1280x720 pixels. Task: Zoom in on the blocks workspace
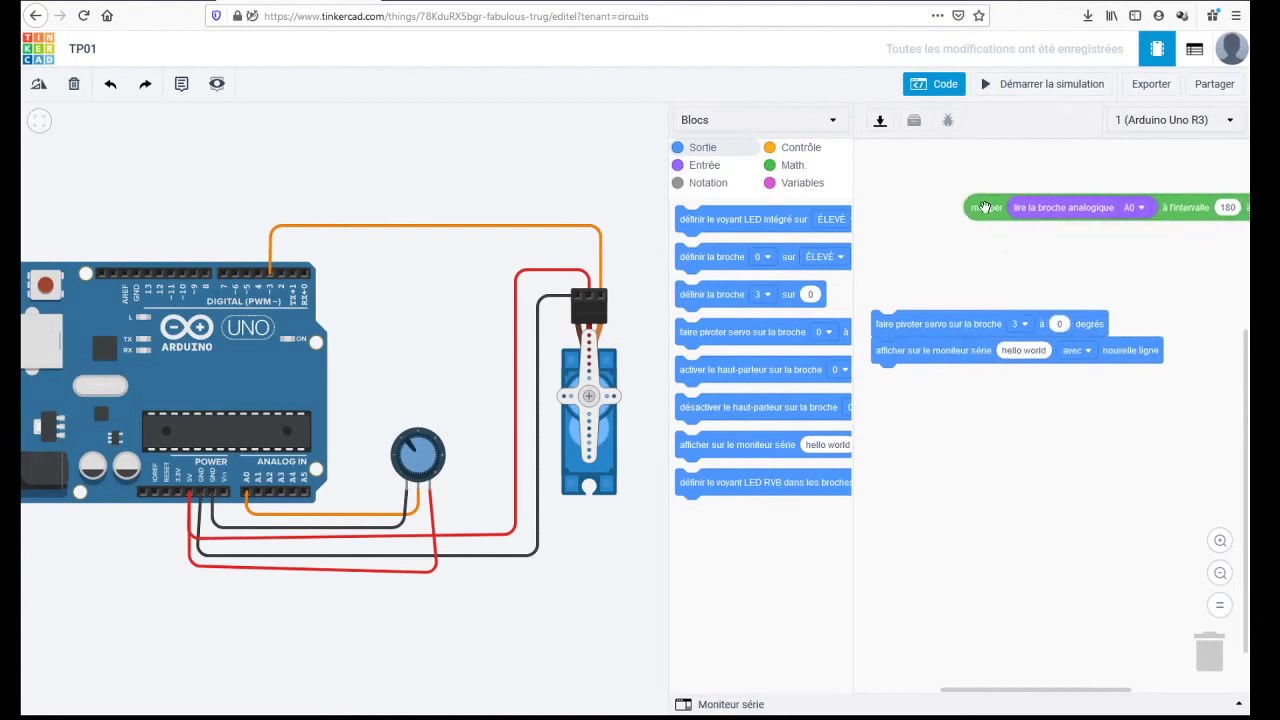1220,541
